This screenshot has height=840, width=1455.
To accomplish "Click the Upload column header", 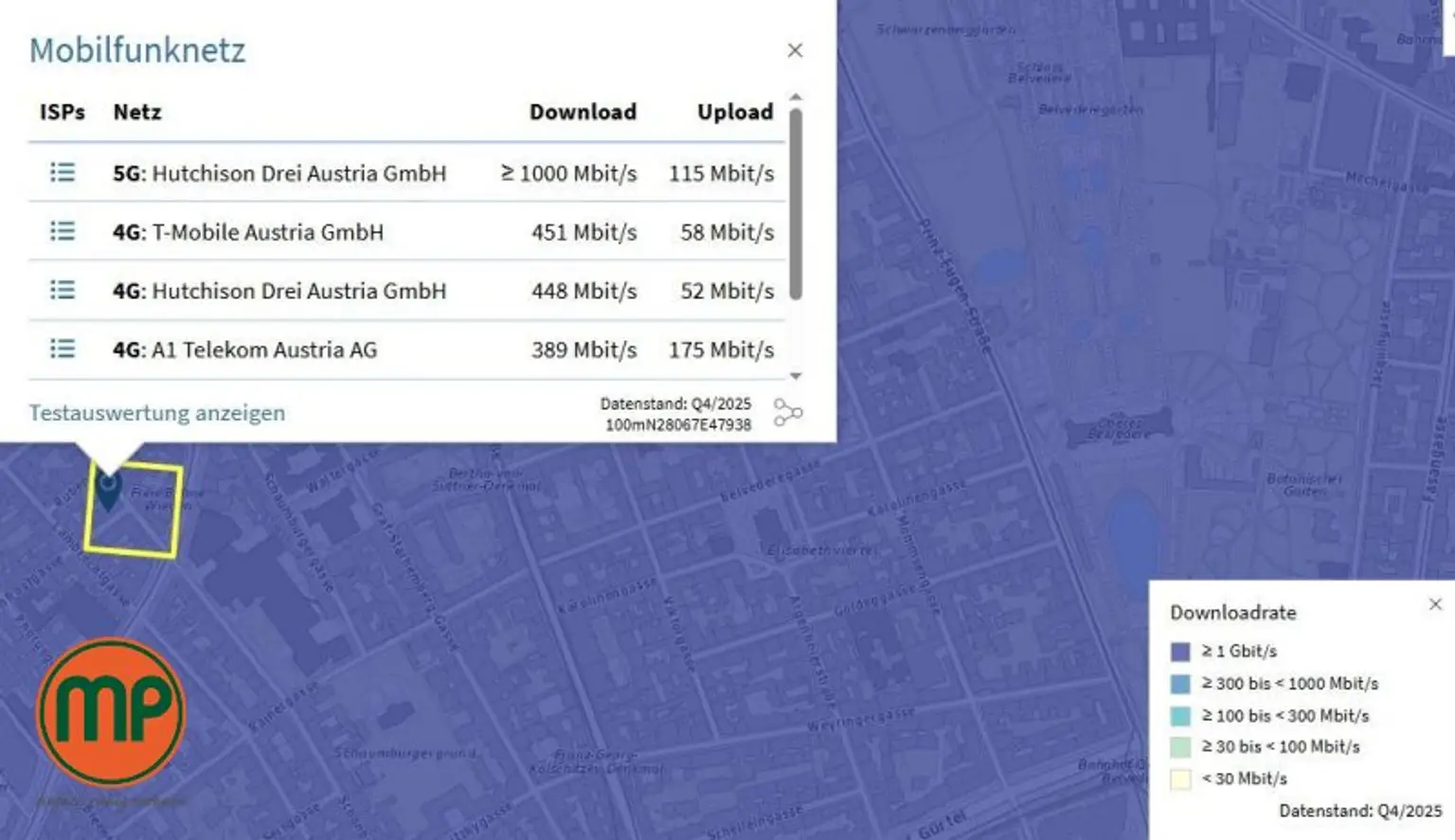I will [x=735, y=112].
